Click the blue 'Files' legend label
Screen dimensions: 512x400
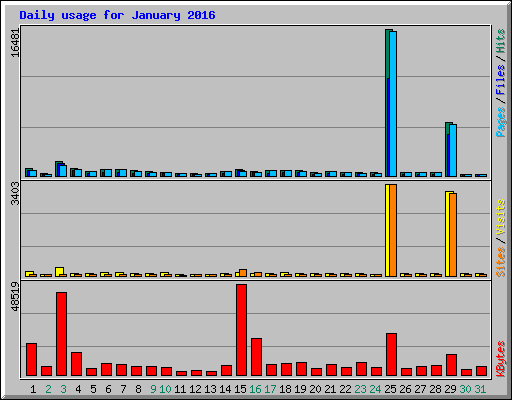500,80
